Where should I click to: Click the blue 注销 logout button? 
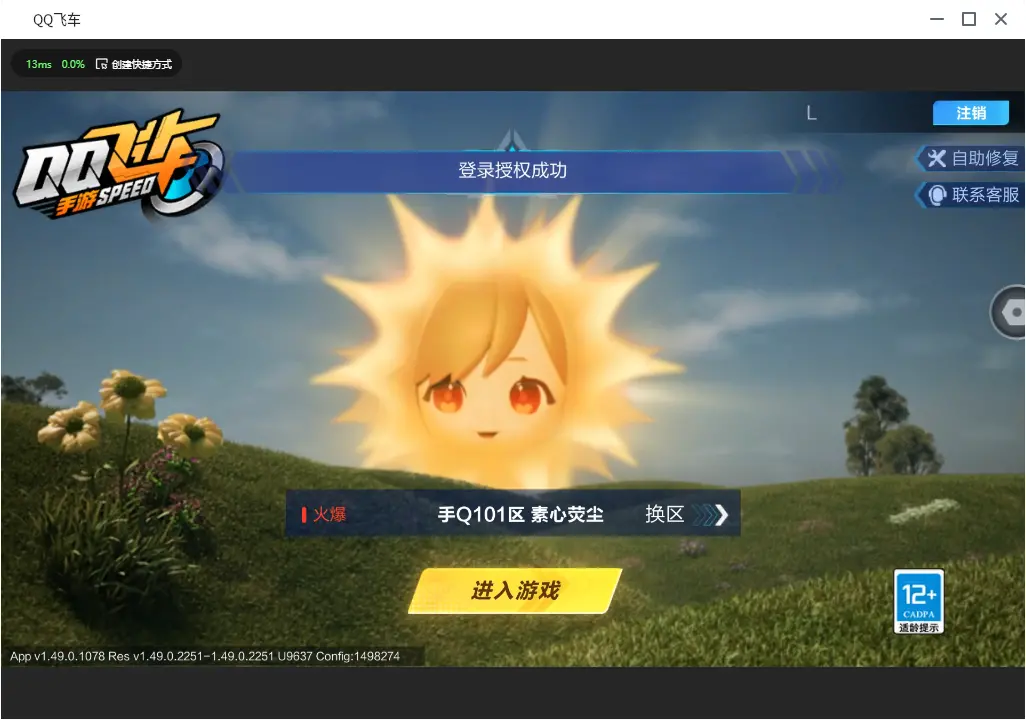(x=971, y=113)
